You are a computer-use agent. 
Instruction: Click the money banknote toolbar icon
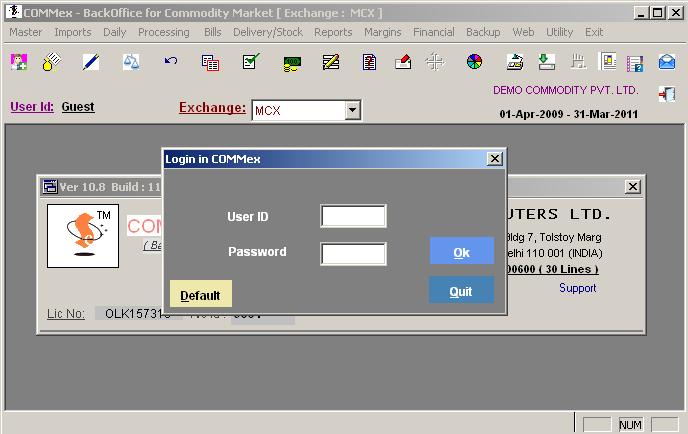click(292, 63)
